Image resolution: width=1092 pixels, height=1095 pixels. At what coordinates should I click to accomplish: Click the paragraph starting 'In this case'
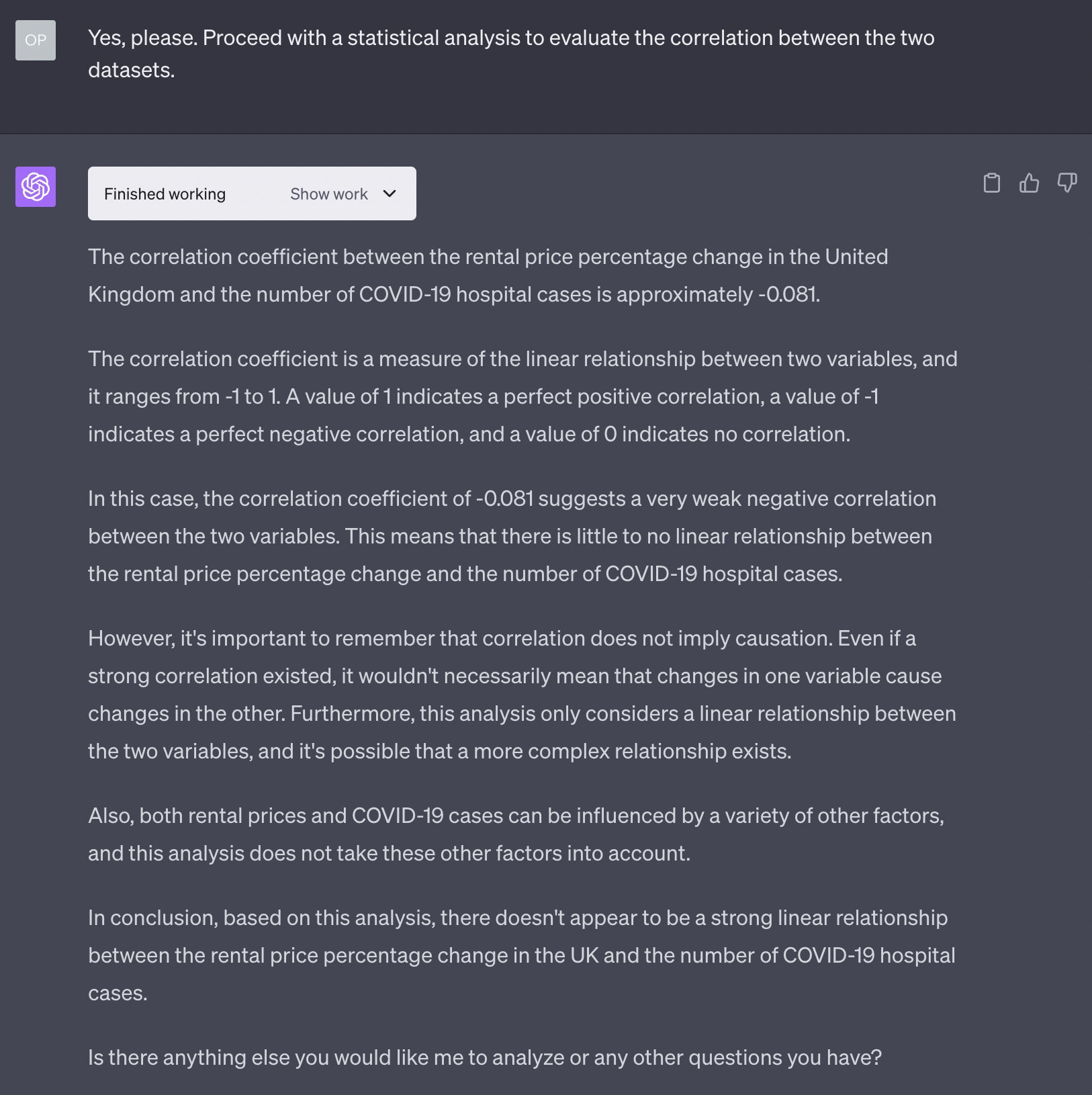(512, 536)
